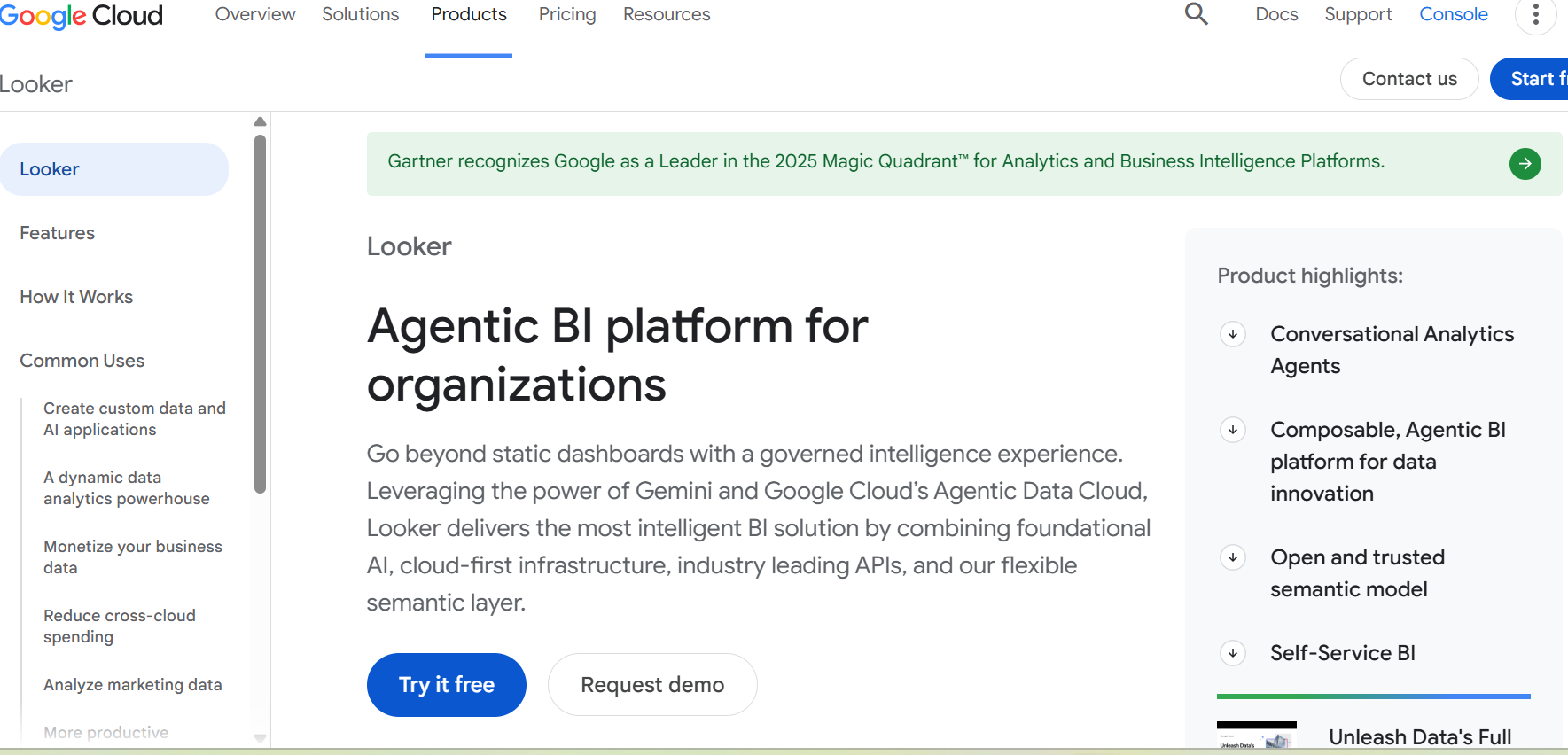Open the Overview nav item
The width and height of the screenshot is (1568, 755).
coord(255,14)
